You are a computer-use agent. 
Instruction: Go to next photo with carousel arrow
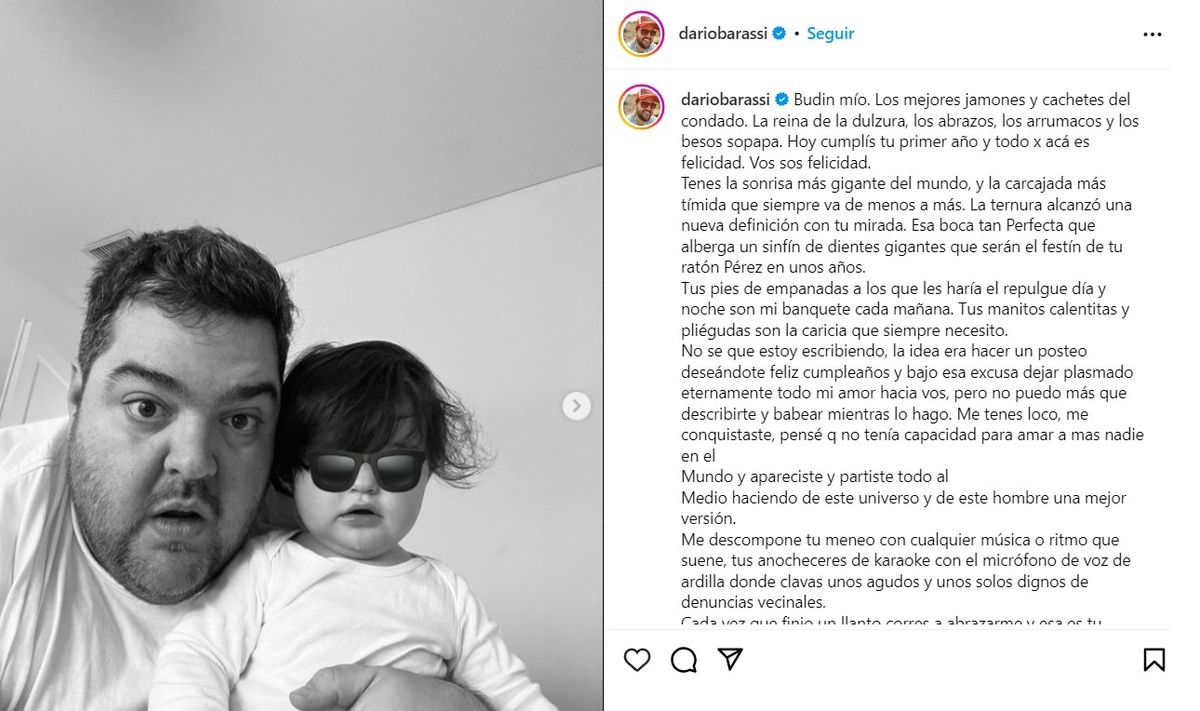pyautogui.click(x=576, y=406)
